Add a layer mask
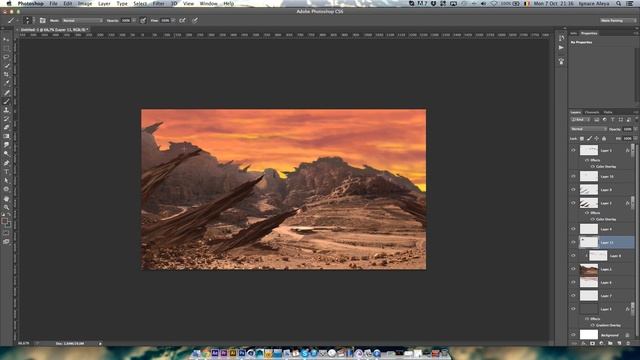This screenshot has width=640, height=360. click(592, 344)
